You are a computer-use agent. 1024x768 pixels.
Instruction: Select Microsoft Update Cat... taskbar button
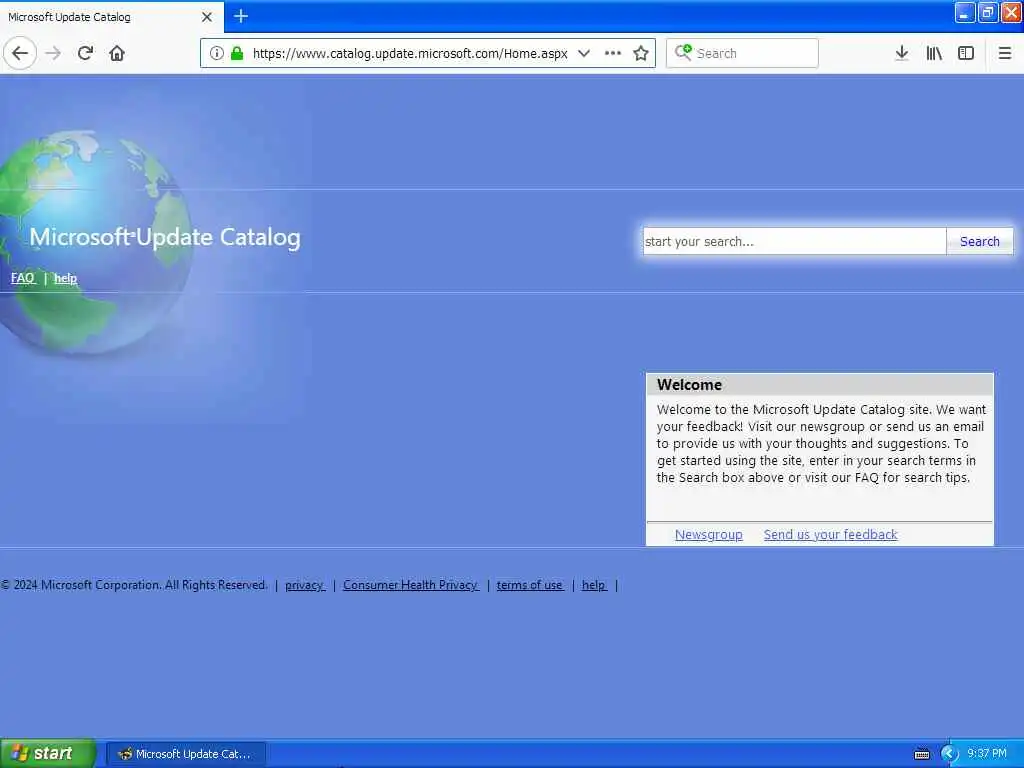click(x=185, y=754)
